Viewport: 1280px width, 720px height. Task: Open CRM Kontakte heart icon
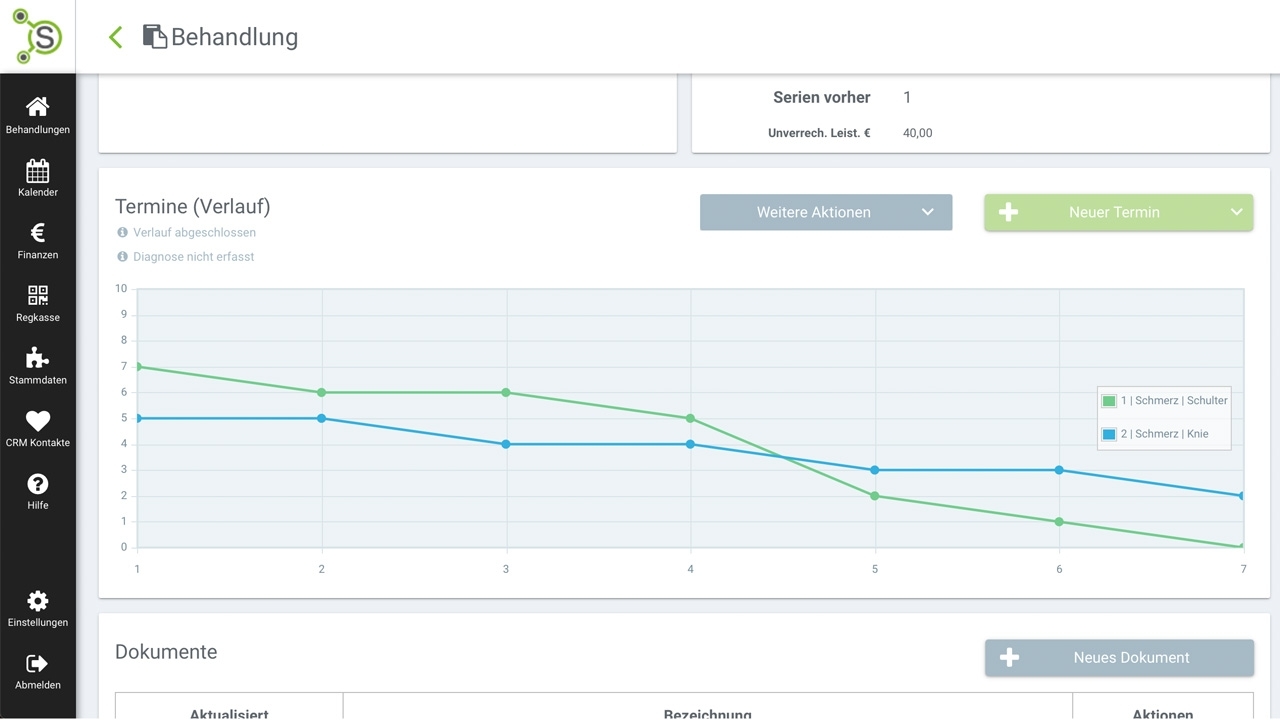pyautogui.click(x=37, y=421)
